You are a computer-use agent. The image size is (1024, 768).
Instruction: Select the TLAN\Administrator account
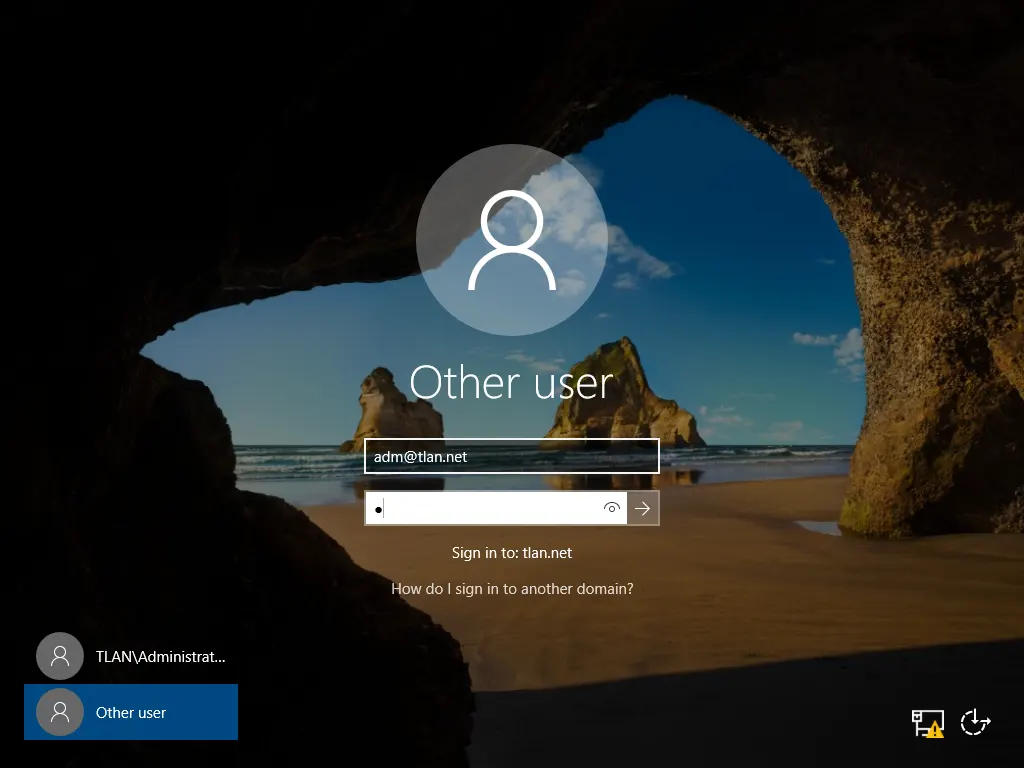(x=131, y=656)
